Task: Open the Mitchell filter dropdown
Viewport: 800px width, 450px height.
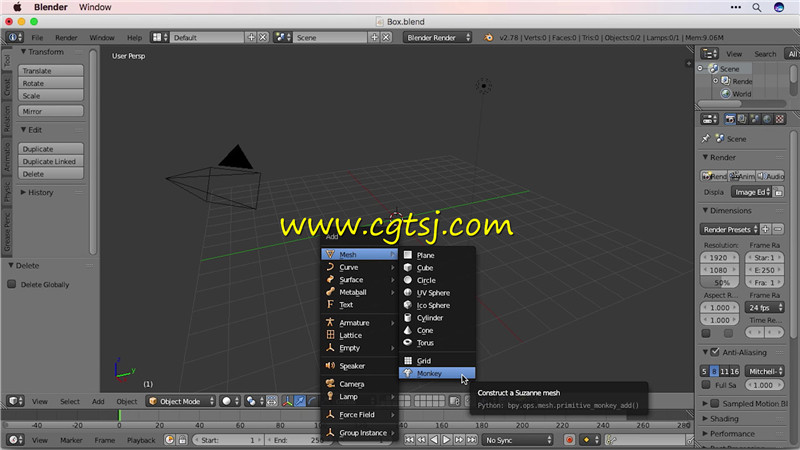Action: pyautogui.click(x=764, y=371)
